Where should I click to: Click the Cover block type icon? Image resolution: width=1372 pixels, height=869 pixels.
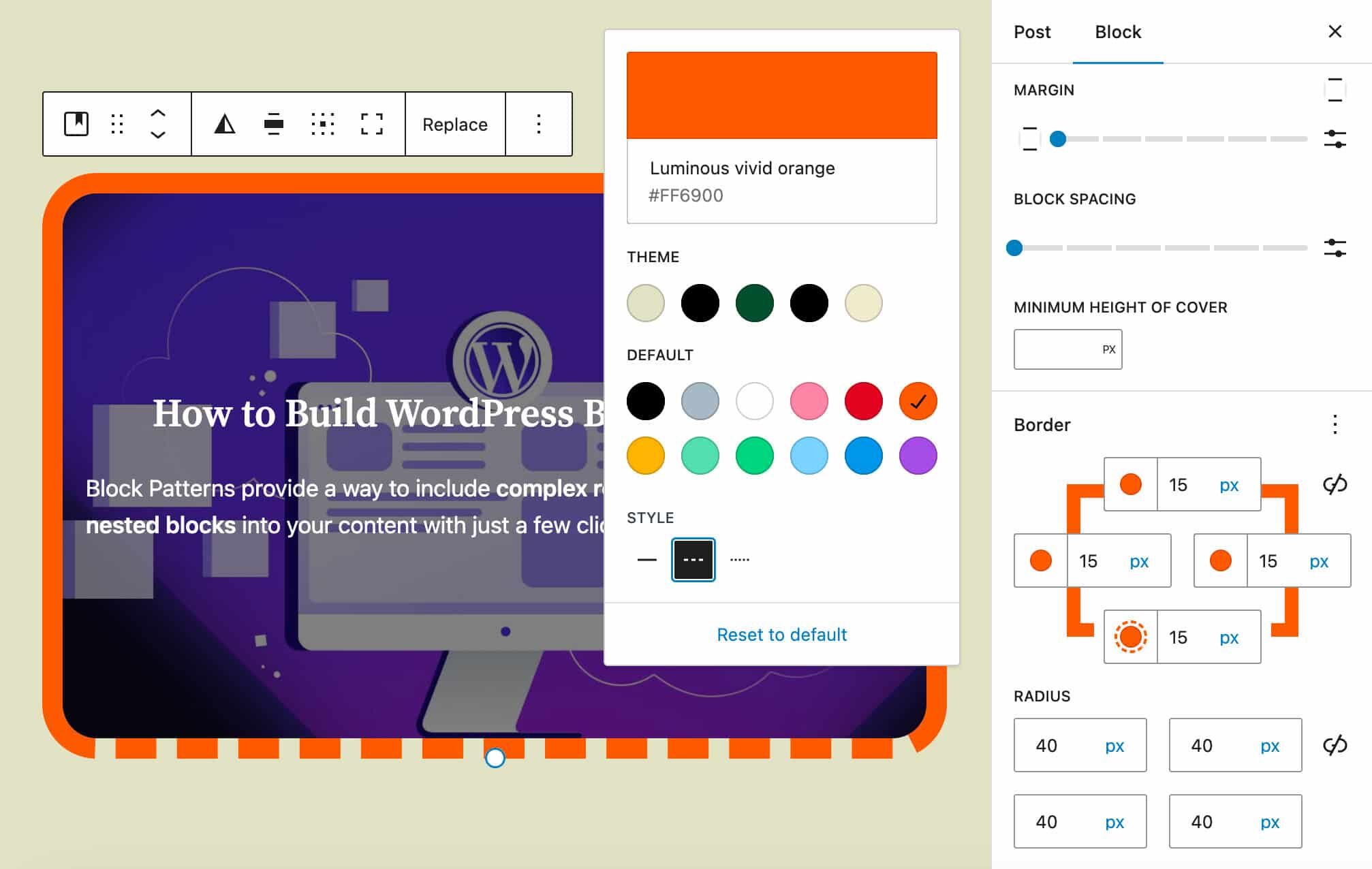[x=76, y=124]
